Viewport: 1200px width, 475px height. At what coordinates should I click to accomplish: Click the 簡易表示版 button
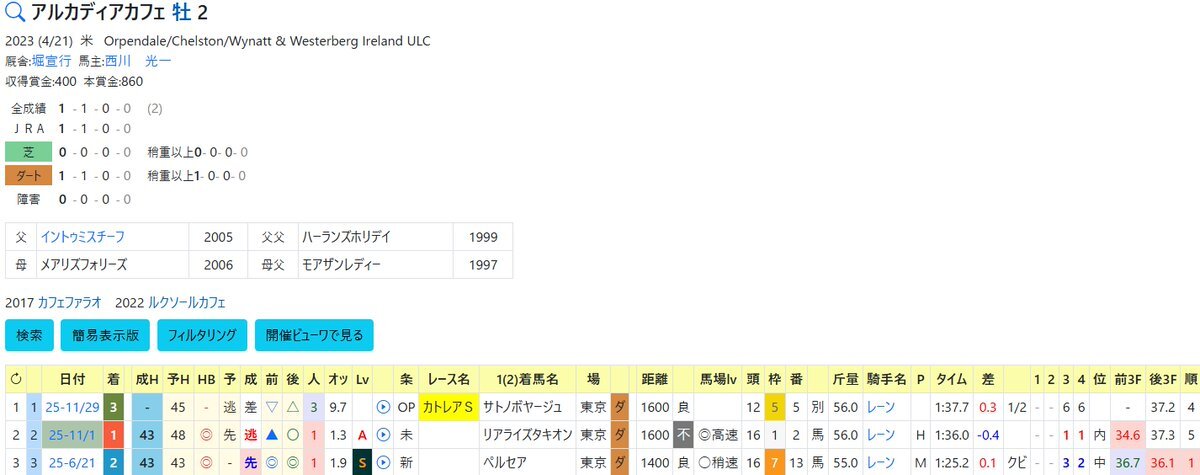click(104, 335)
